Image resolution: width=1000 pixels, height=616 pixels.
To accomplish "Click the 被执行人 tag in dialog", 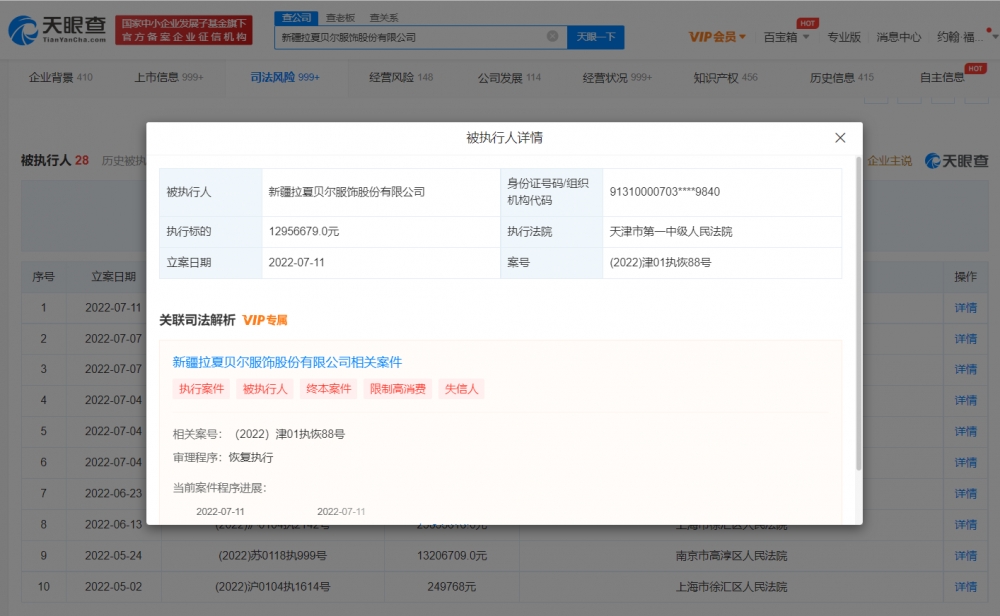I will click(265, 389).
